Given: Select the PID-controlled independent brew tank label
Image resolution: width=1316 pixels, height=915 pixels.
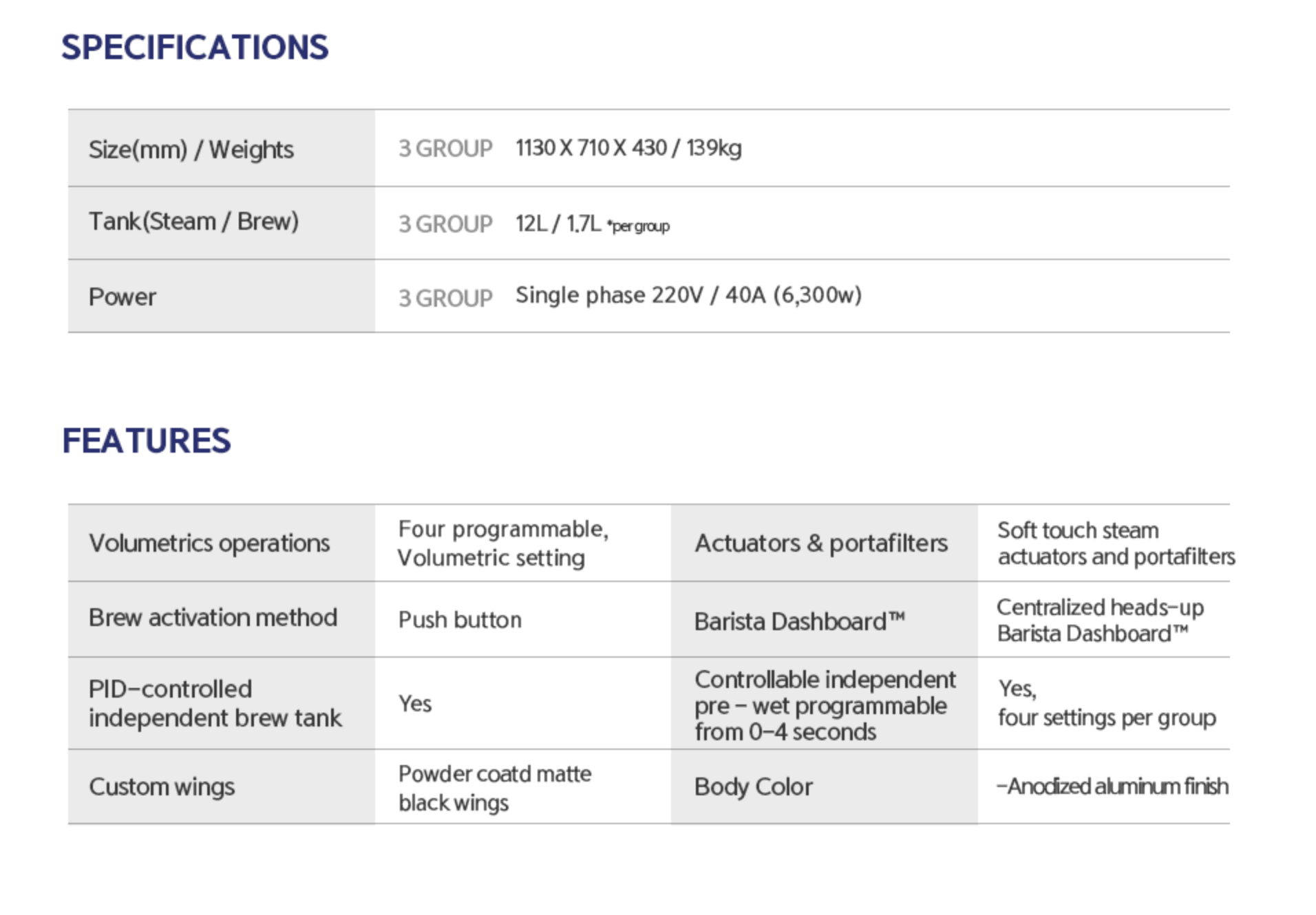Looking at the screenshot, I should [x=215, y=703].
